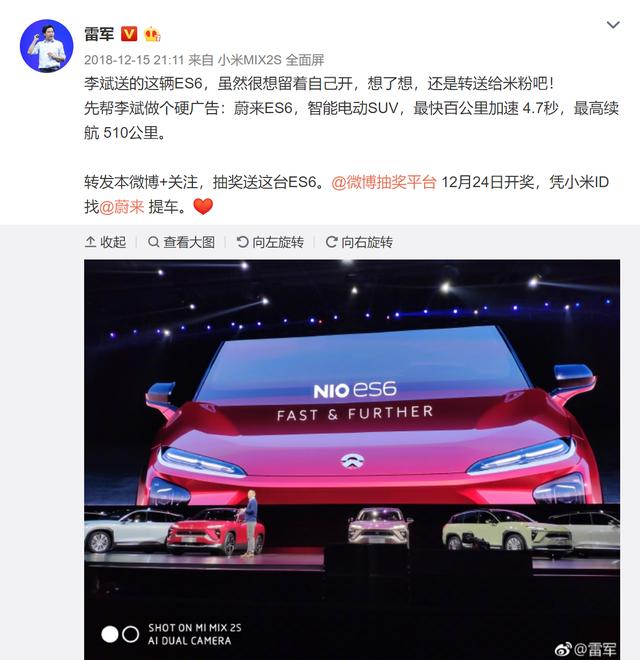
Task: Rotate image right with 向右旋转
Action: point(359,242)
